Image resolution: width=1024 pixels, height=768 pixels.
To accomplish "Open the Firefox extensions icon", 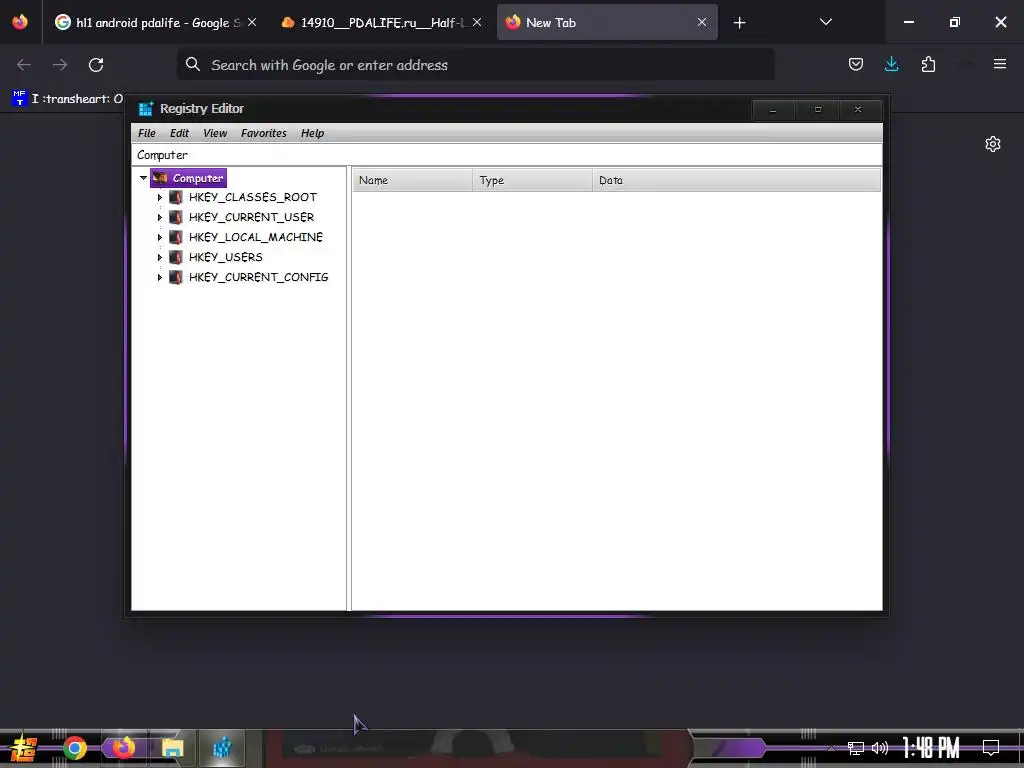I will click(928, 64).
